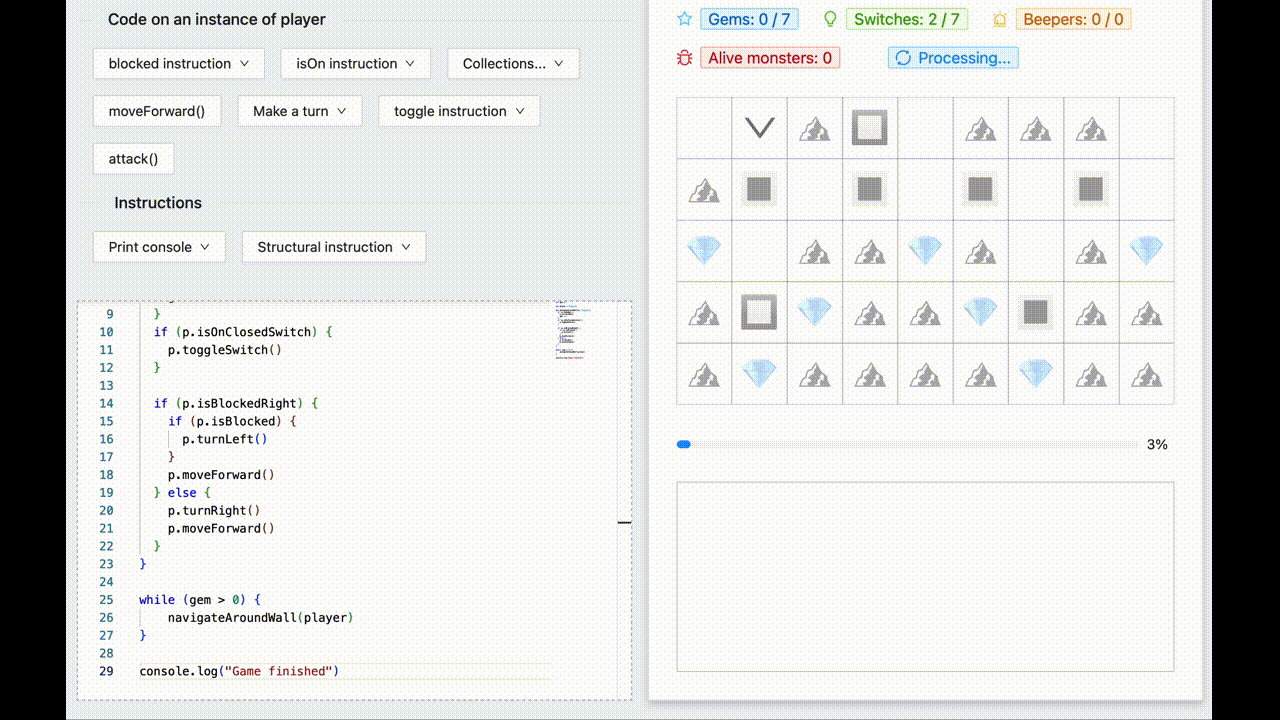Click the closed switch directly below the top-row open switch
Screen dimensions: 1280x720
pos(870,189)
